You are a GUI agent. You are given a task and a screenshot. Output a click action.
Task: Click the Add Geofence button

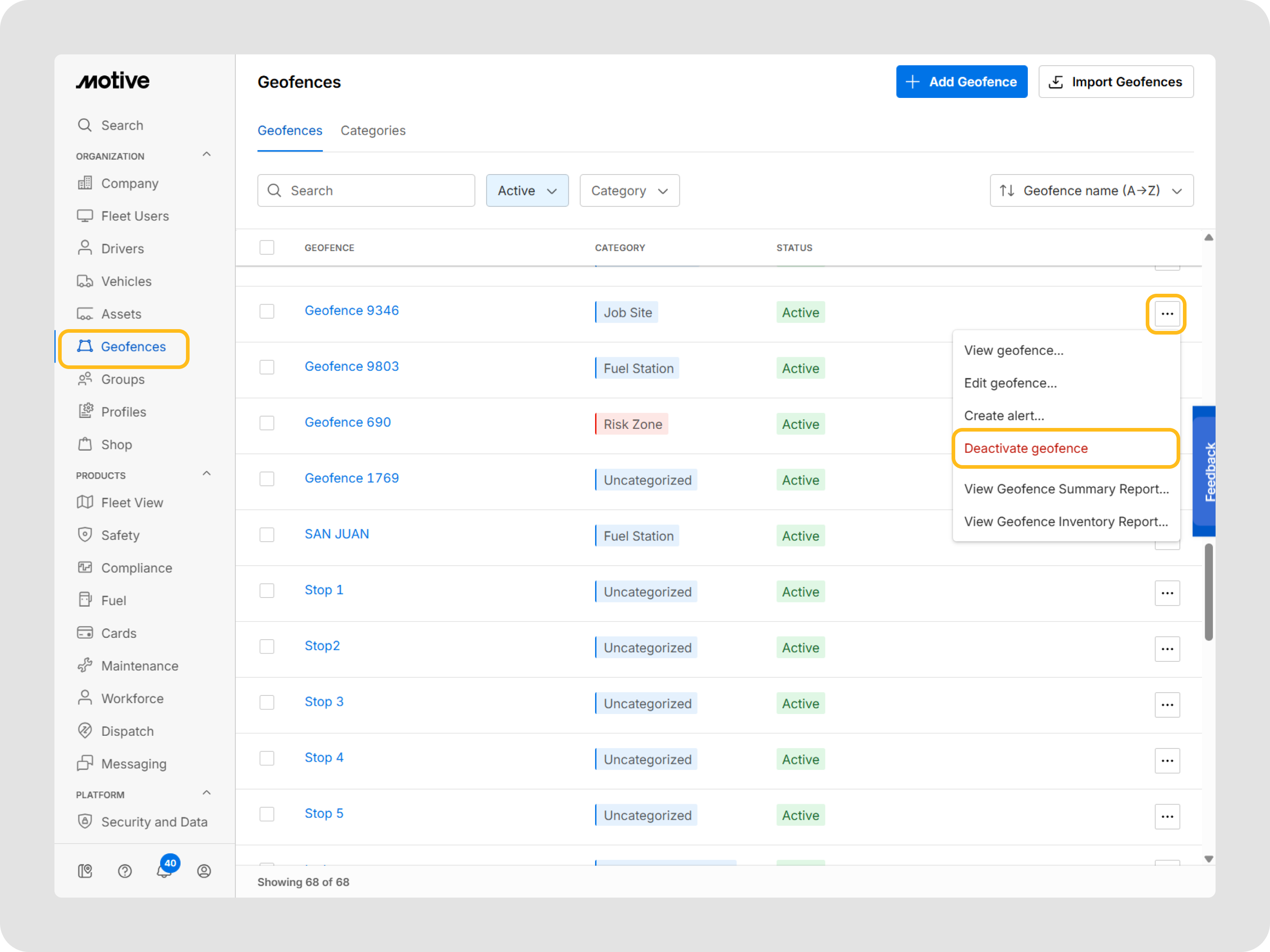(x=961, y=82)
